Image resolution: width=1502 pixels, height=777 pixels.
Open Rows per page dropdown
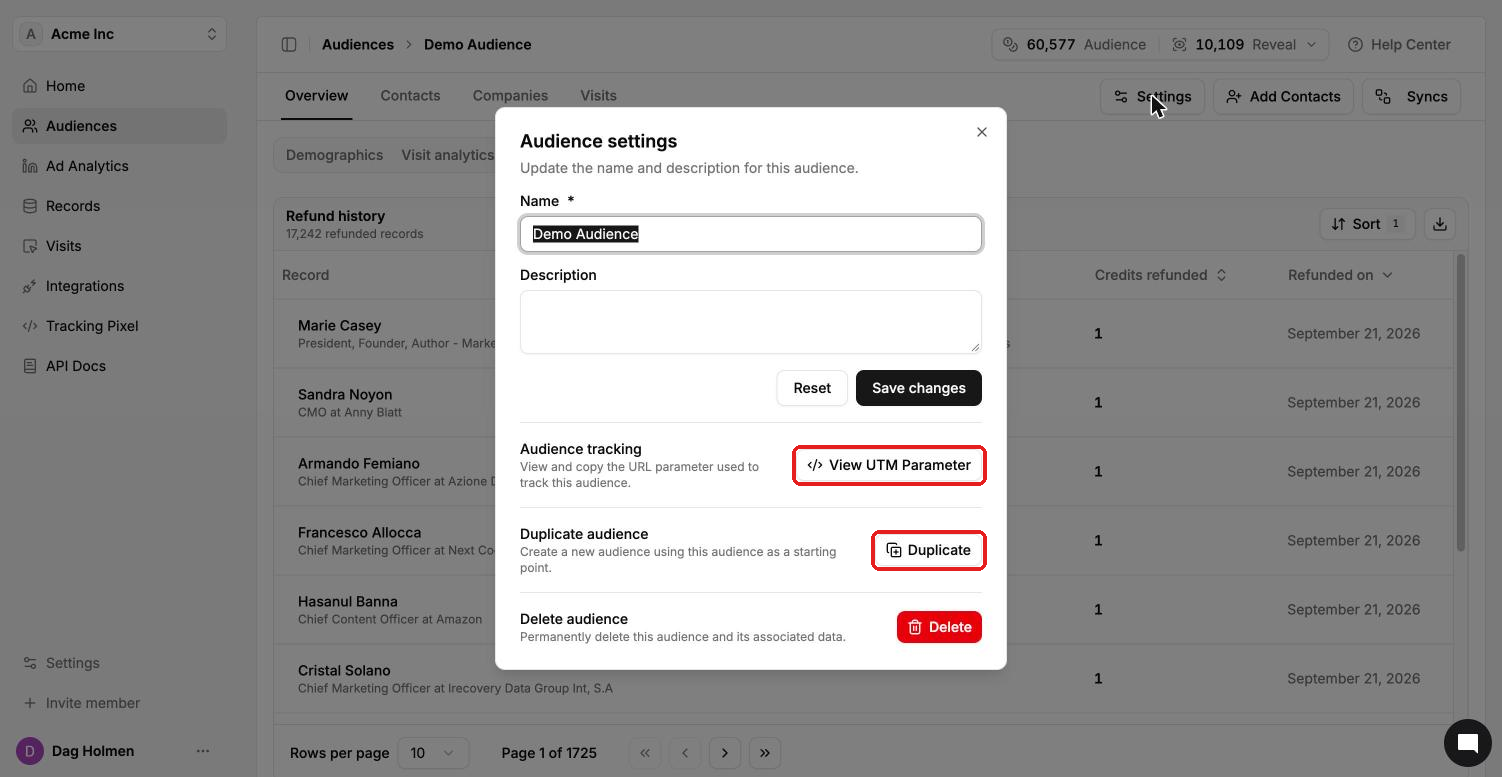coord(433,753)
